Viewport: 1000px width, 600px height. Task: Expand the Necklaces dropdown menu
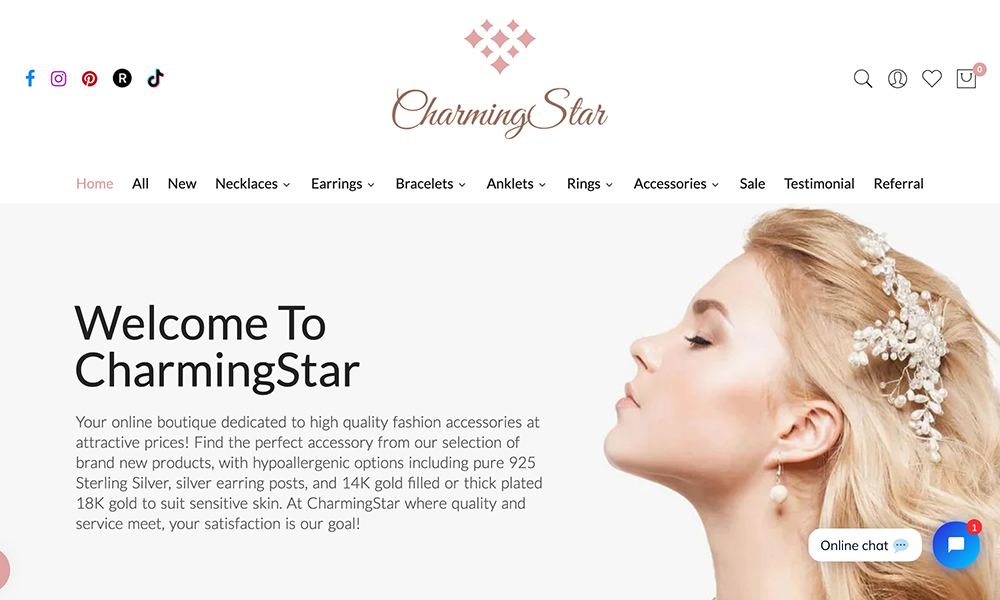[x=253, y=184]
